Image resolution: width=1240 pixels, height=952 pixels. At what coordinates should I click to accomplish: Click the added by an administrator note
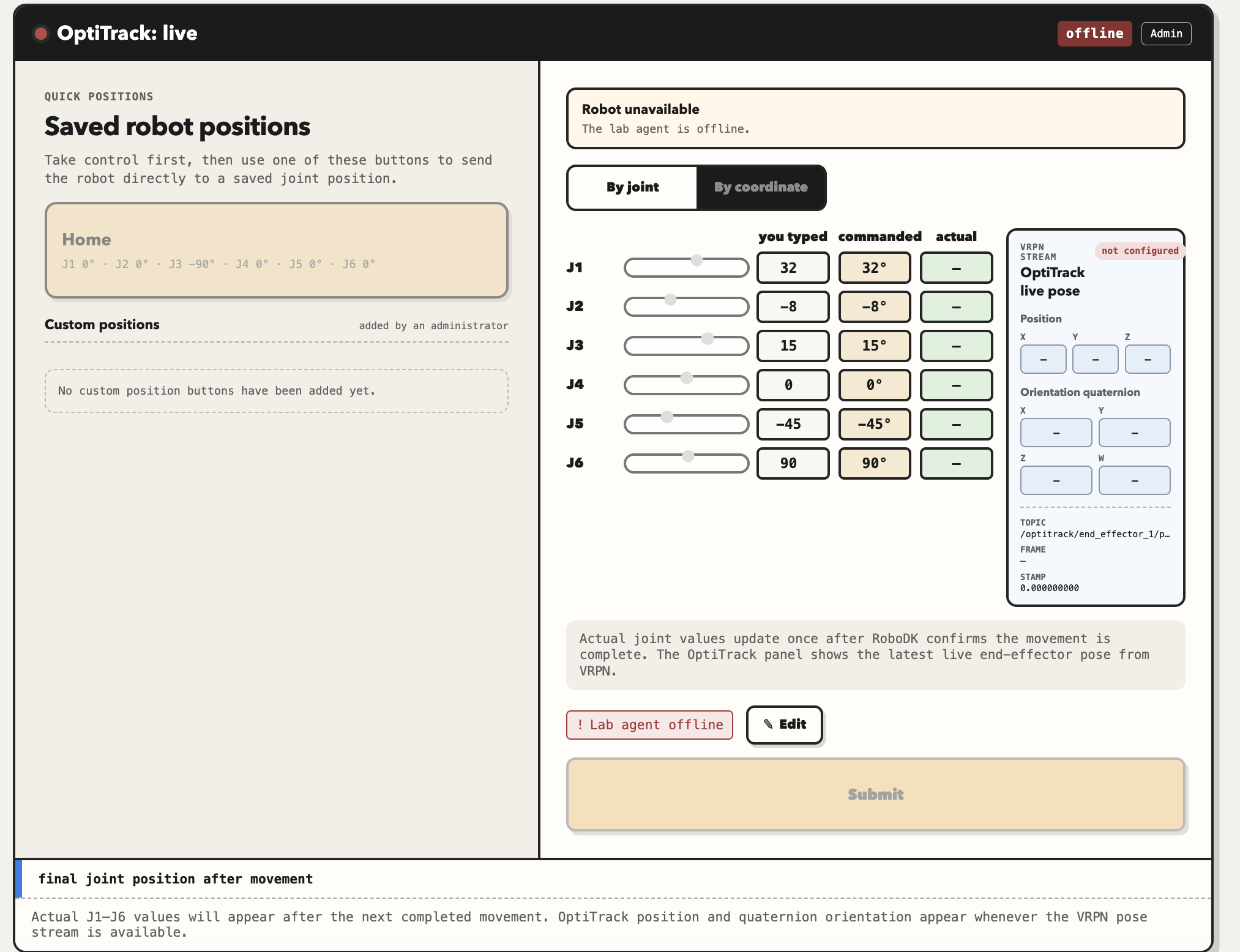pyautogui.click(x=433, y=325)
